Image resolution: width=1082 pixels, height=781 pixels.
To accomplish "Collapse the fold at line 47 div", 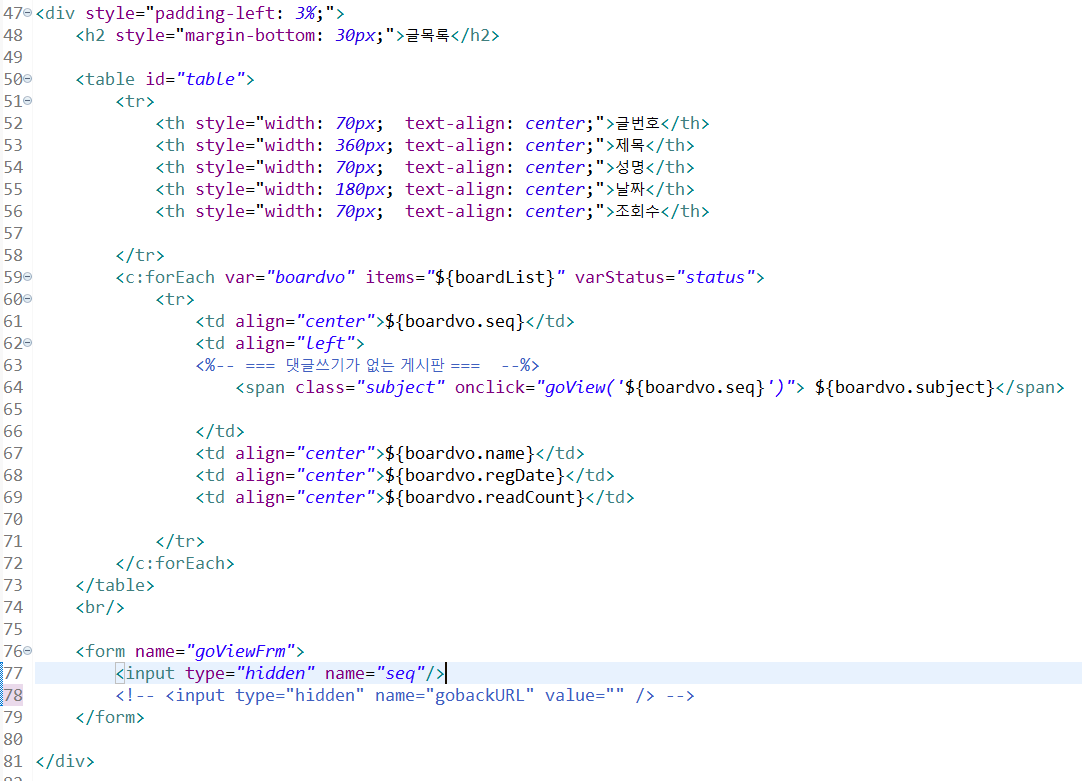I will pyautogui.click(x=28, y=13).
